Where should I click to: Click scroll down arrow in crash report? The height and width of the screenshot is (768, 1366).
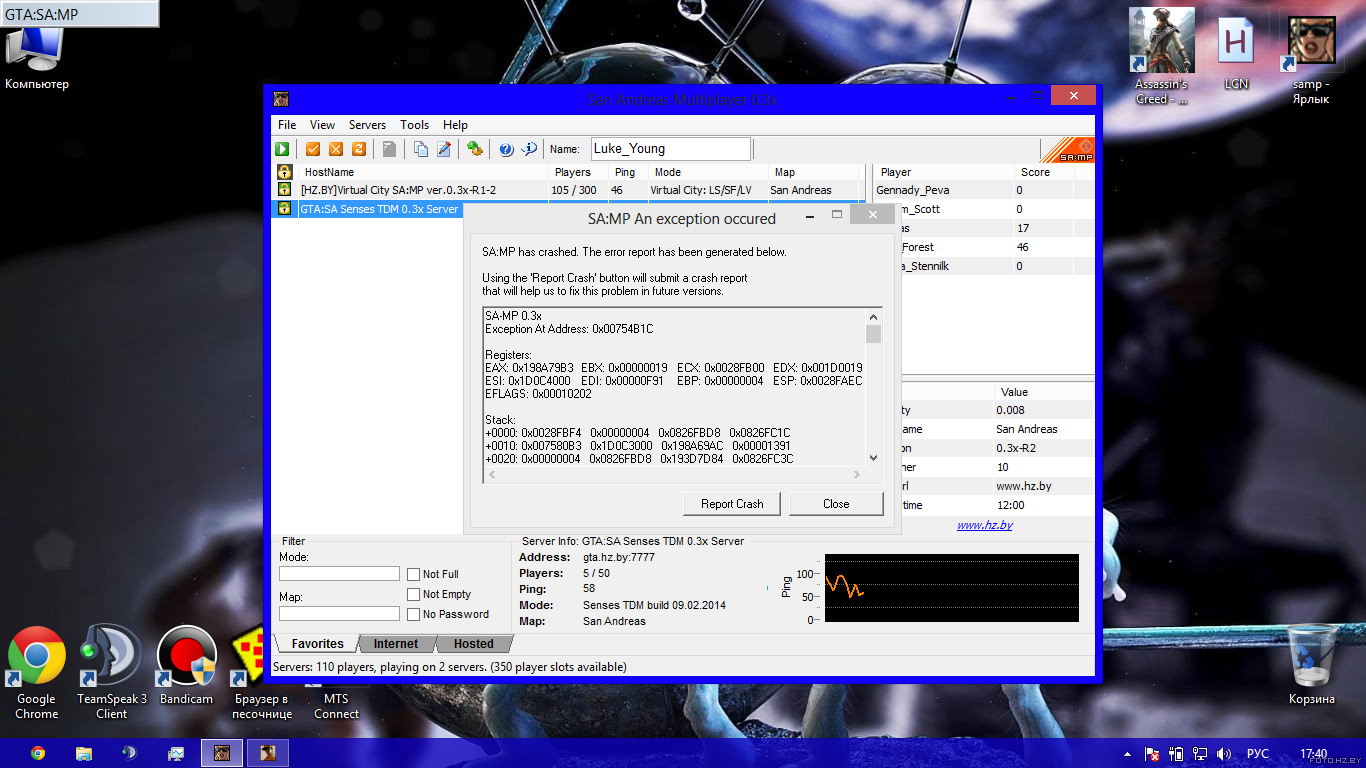tap(873, 457)
